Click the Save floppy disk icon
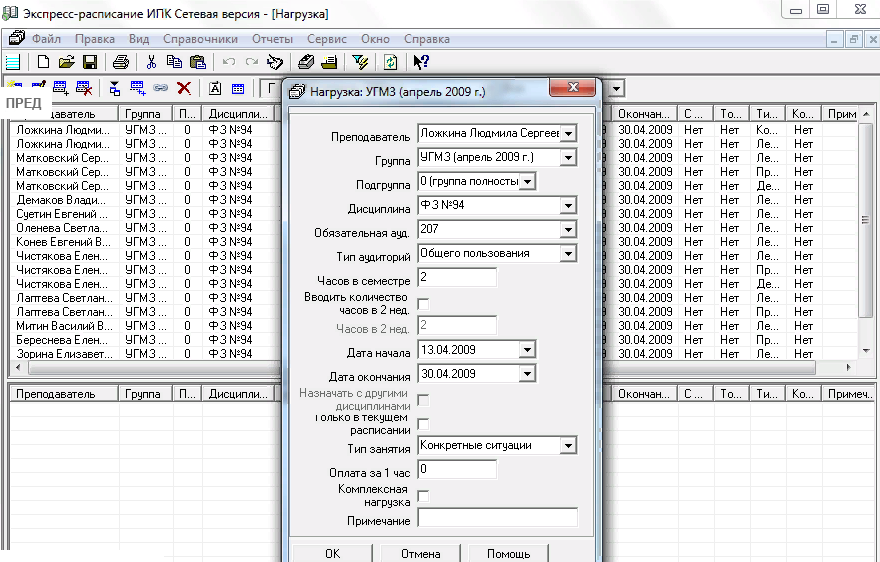 (89, 62)
